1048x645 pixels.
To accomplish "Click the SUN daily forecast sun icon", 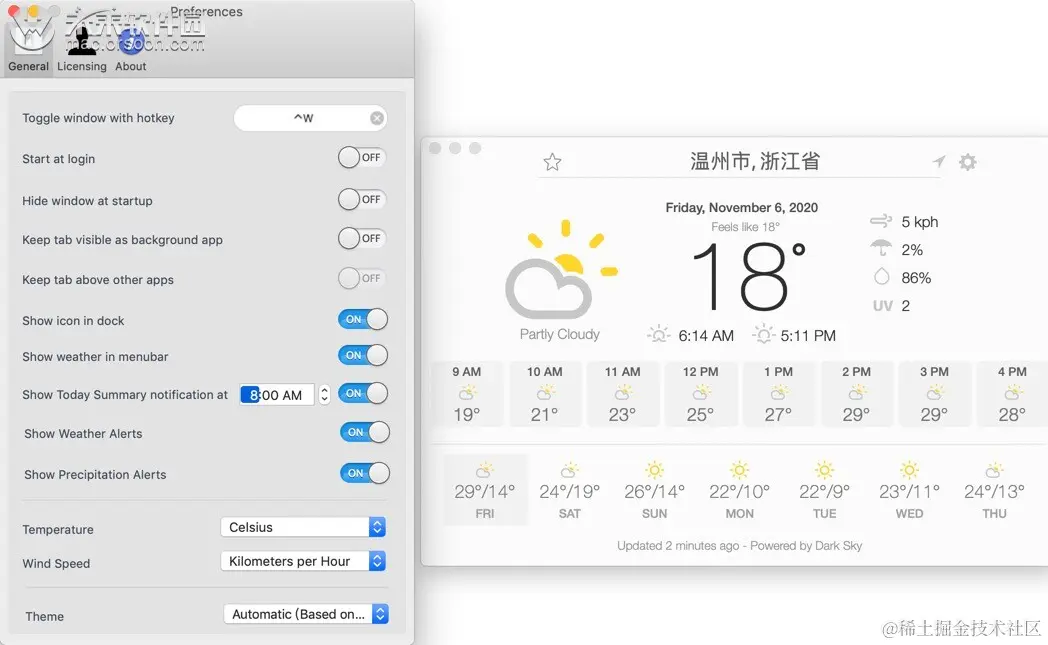I will click(x=654, y=470).
